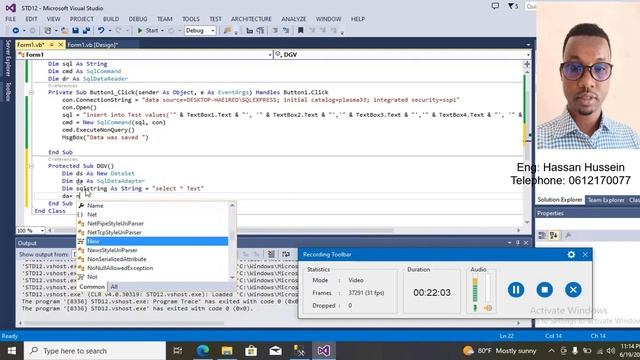Click the Open File toolbar icon
Screen dimensions: 640x360
tap(64, 31)
